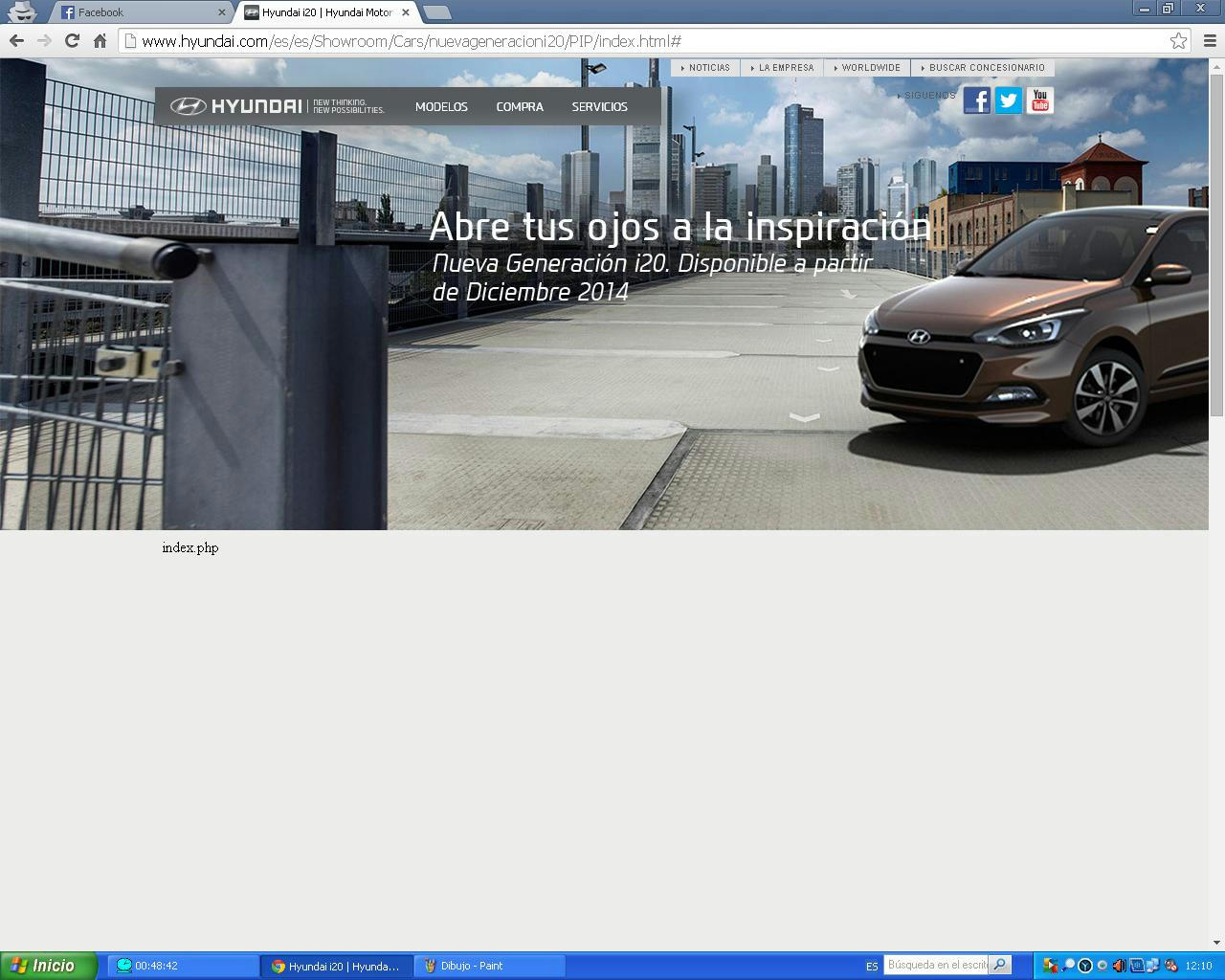The height and width of the screenshot is (980, 1225).
Task: Open a new browser tab
Action: [x=436, y=12]
